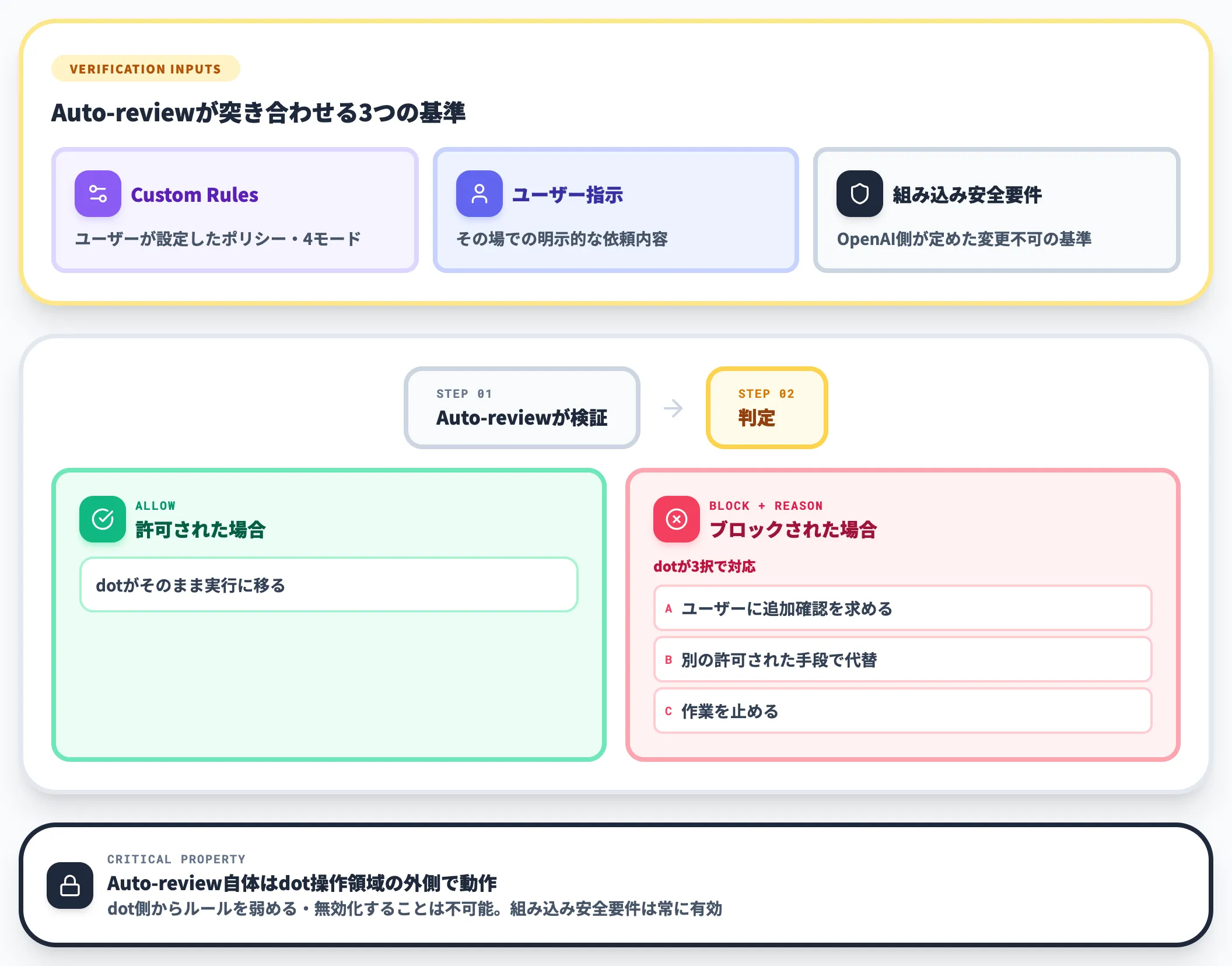Click text ユーザーが設定したポリシー・4モード
This screenshot has height=966, width=1232.
point(218,239)
